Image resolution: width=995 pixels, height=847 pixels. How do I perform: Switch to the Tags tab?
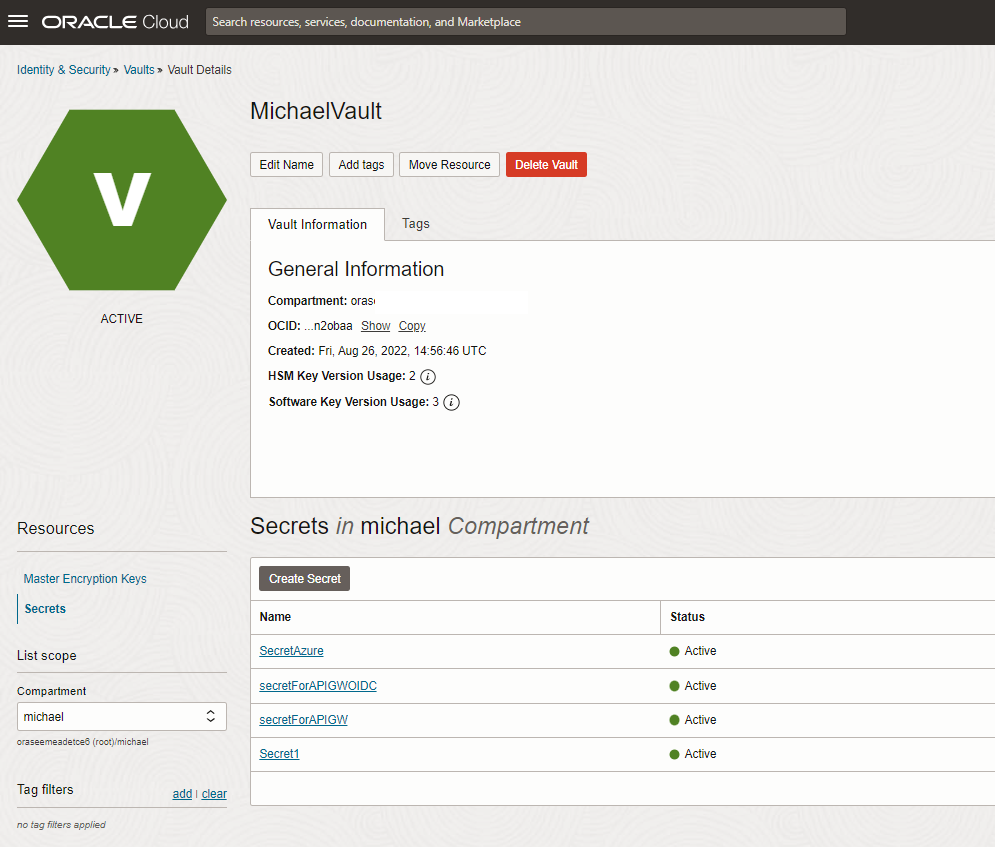coord(415,224)
